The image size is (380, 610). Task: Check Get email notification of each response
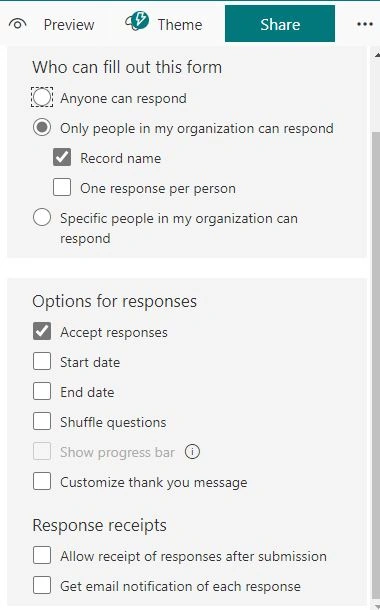click(x=42, y=585)
